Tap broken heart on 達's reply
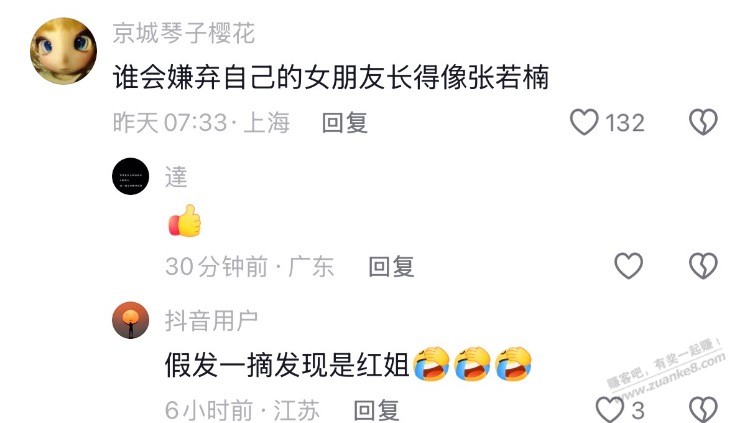 pos(703,266)
